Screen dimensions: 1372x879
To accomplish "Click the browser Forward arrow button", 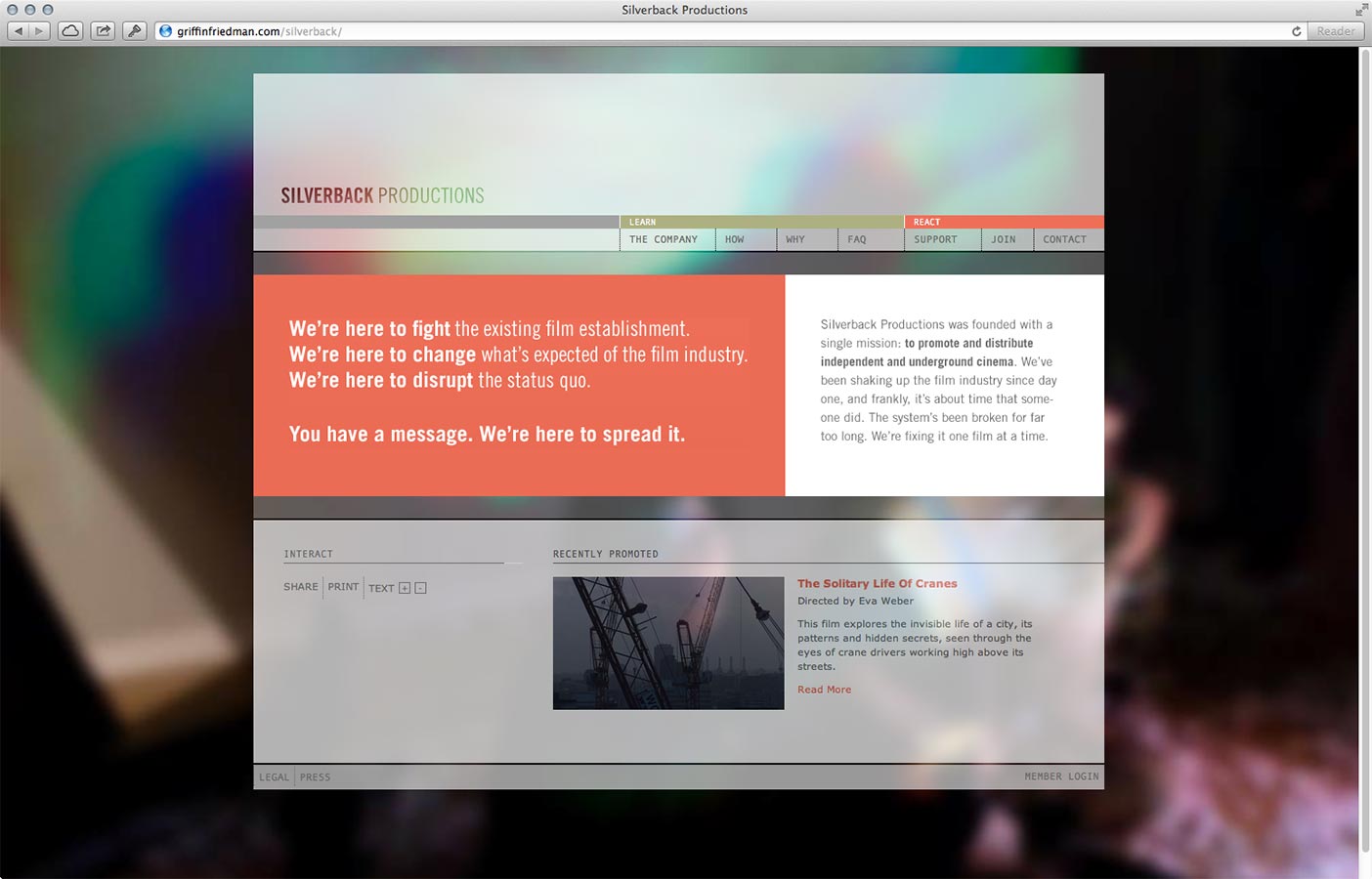I will (x=40, y=31).
